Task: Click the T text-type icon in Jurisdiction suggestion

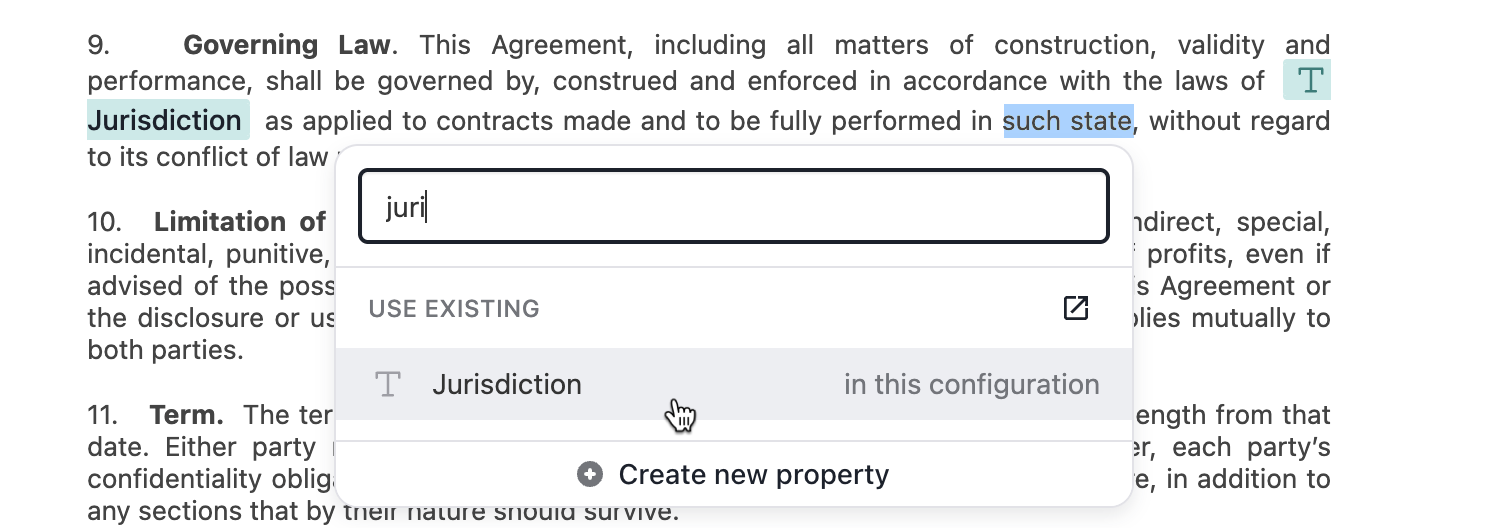Action: (387, 385)
